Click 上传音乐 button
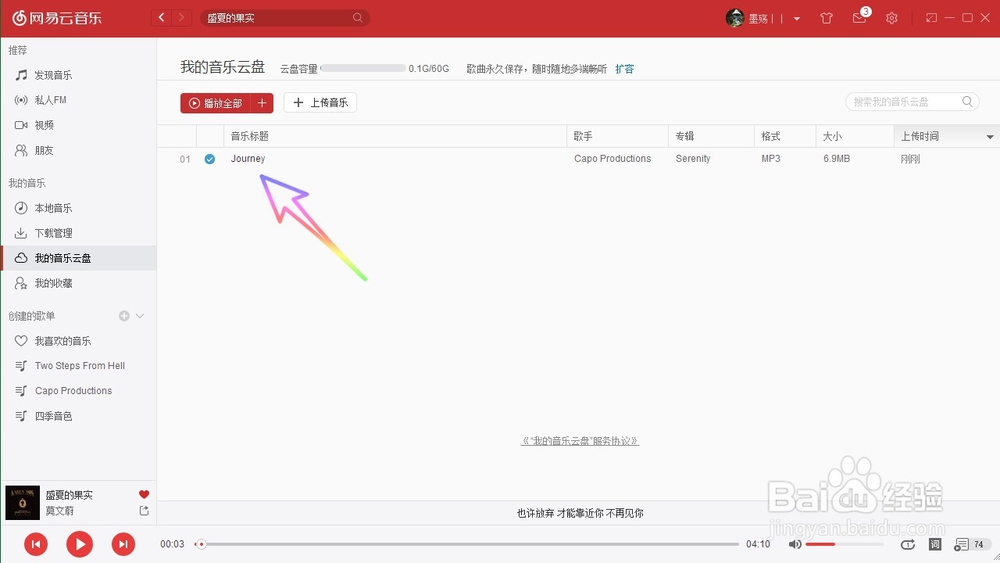The image size is (1000, 563). click(320, 103)
